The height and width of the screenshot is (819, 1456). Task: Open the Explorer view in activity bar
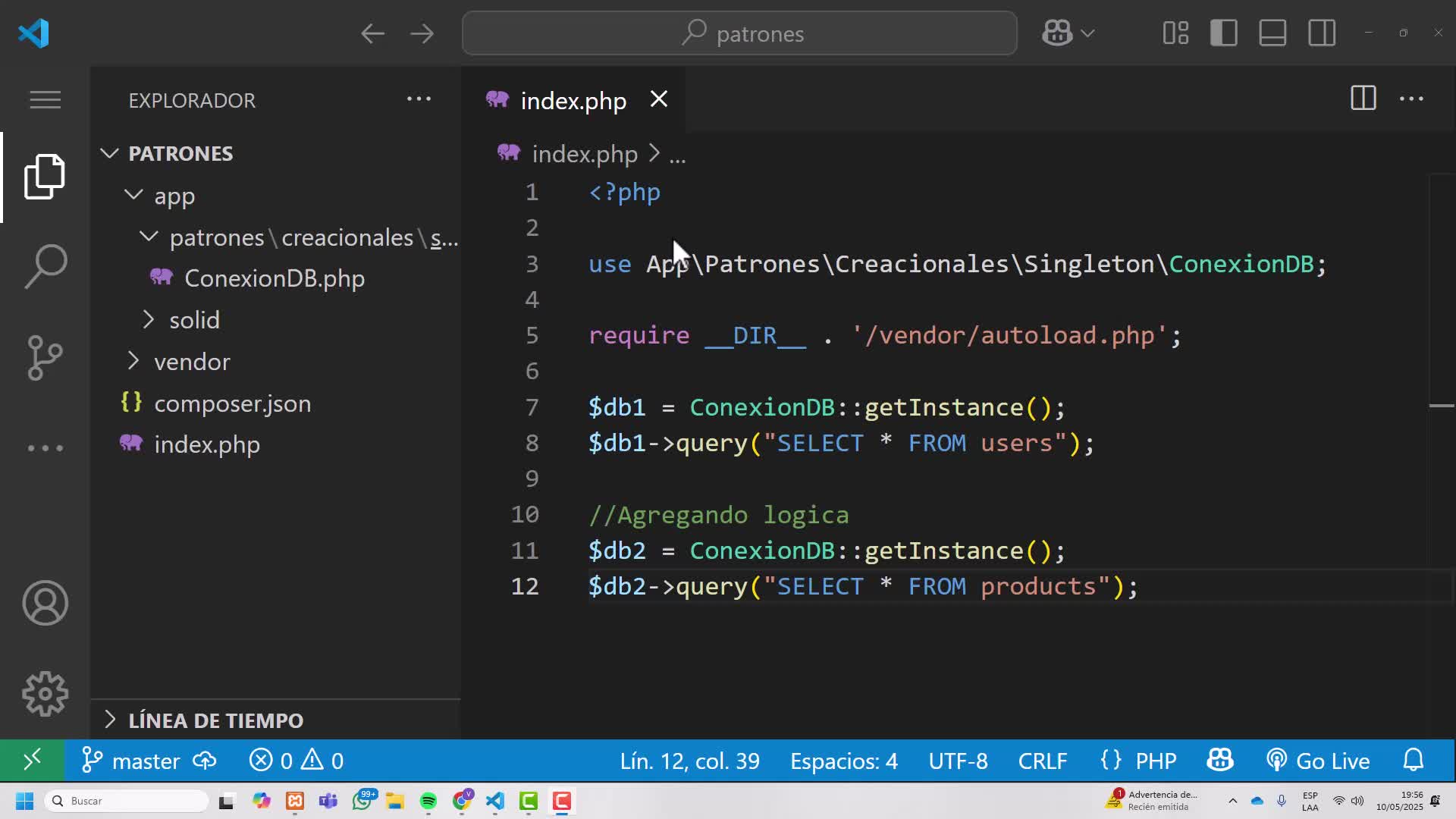(45, 177)
